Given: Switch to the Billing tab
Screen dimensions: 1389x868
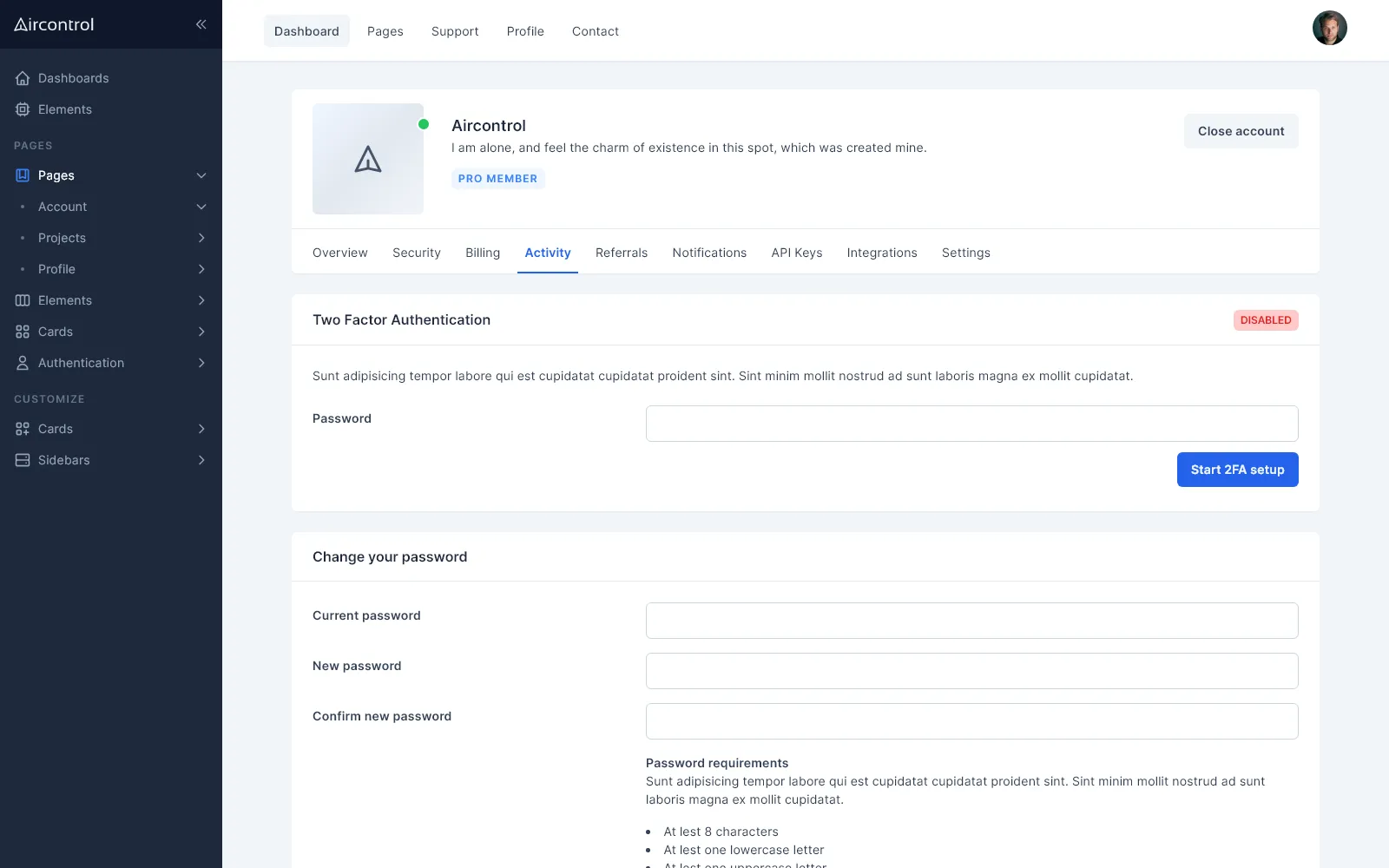Looking at the screenshot, I should coord(483,253).
